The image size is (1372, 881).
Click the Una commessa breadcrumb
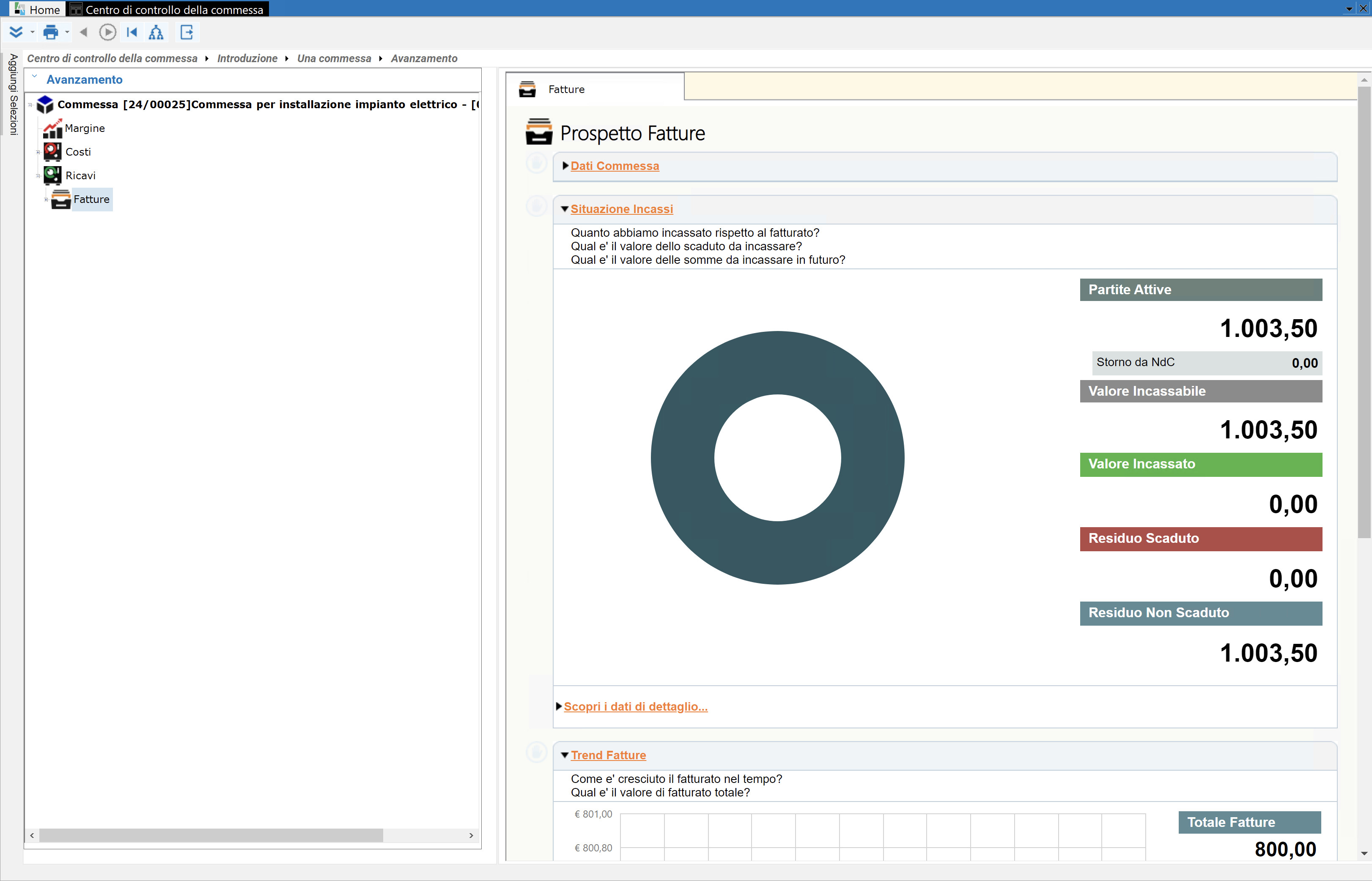pyautogui.click(x=334, y=58)
